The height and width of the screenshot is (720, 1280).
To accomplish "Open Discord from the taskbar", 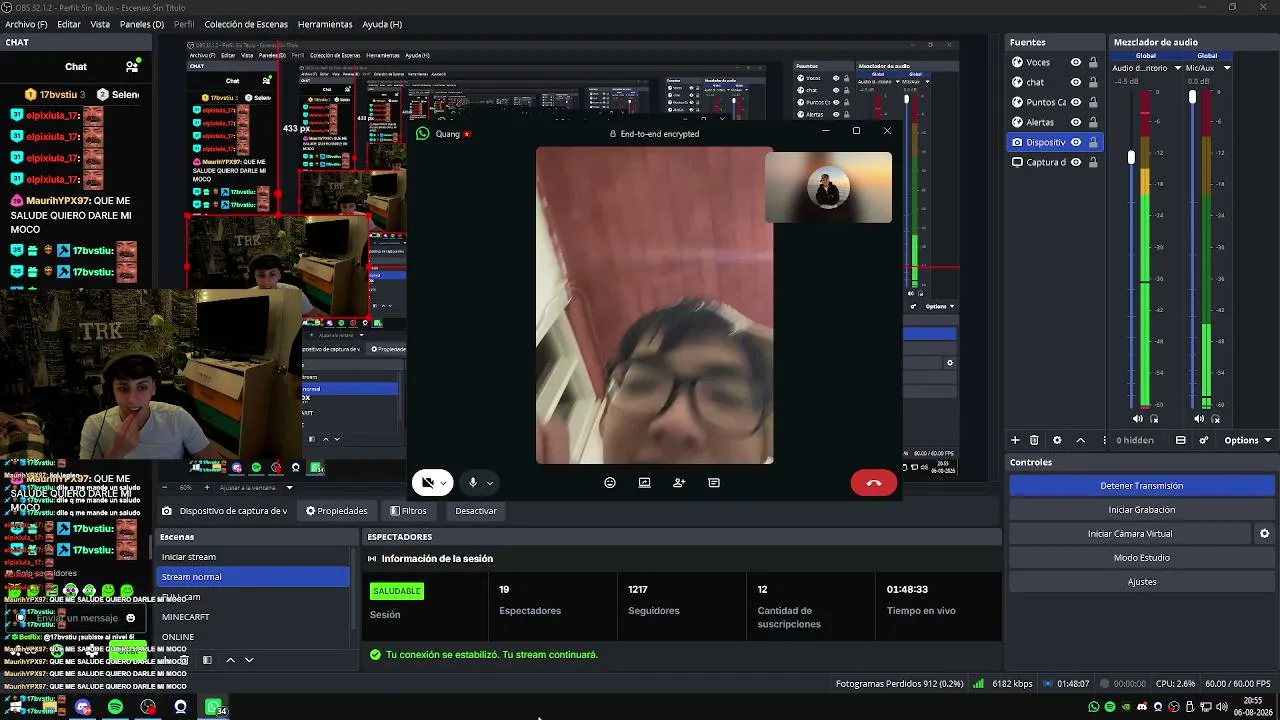I will [83, 708].
